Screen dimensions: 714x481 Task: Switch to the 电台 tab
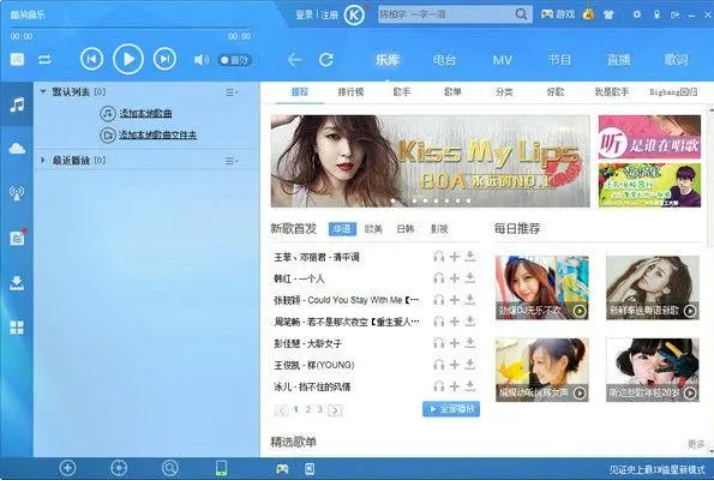pyautogui.click(x=445, y=60)
